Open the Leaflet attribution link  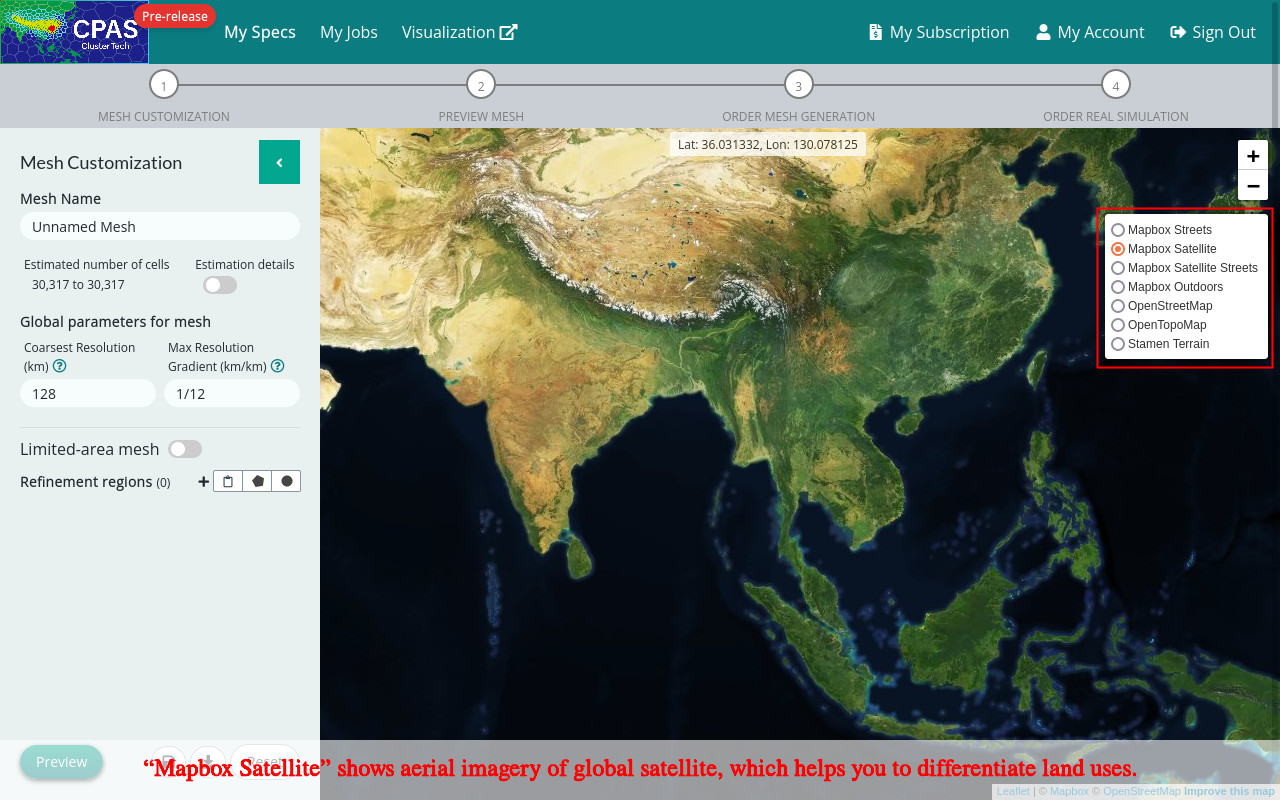[x=1013, y=791]
